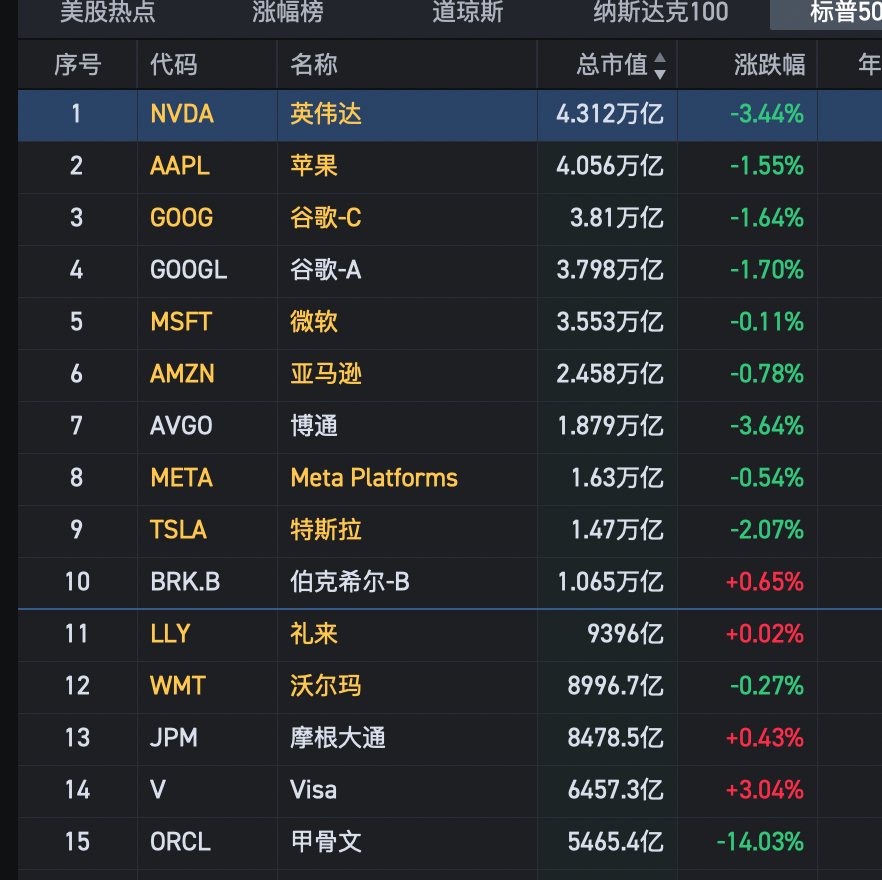Click the -3.64% change value
Image resolution: width=882 pixels, height=880 pixels.
click(x=767, y=426)
